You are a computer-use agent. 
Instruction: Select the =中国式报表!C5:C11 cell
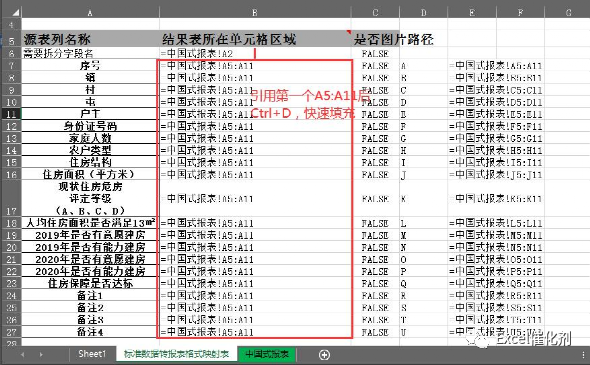pyautogui.click(x=496, y=90)
